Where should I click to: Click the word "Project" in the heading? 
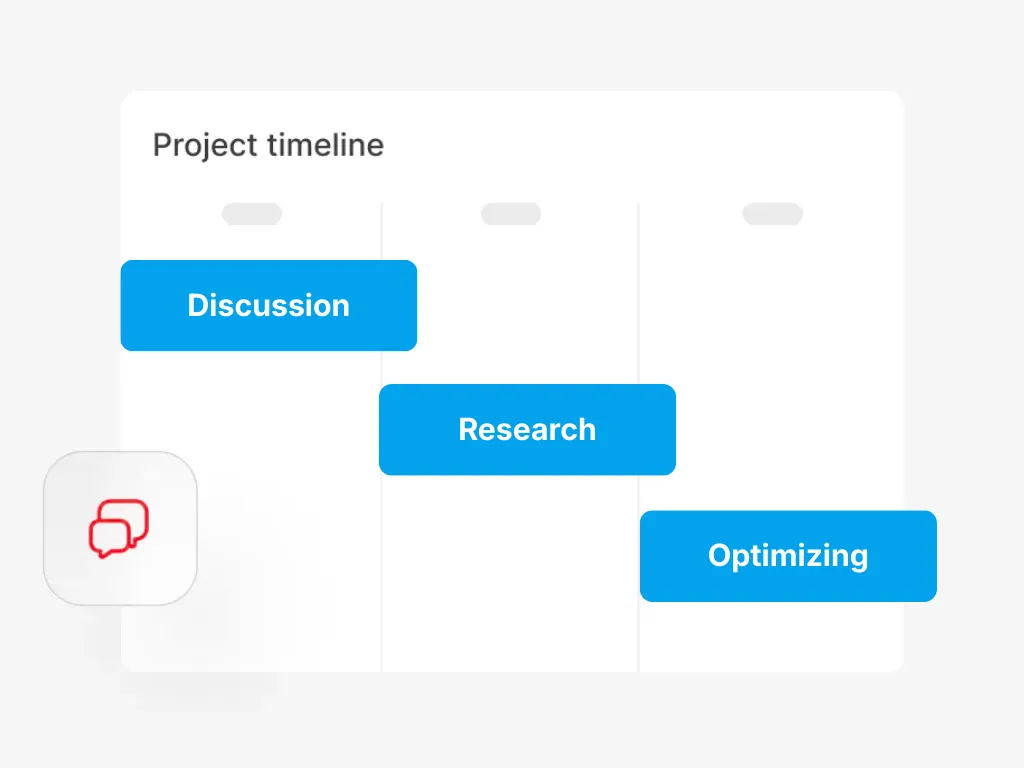[206, 145]
